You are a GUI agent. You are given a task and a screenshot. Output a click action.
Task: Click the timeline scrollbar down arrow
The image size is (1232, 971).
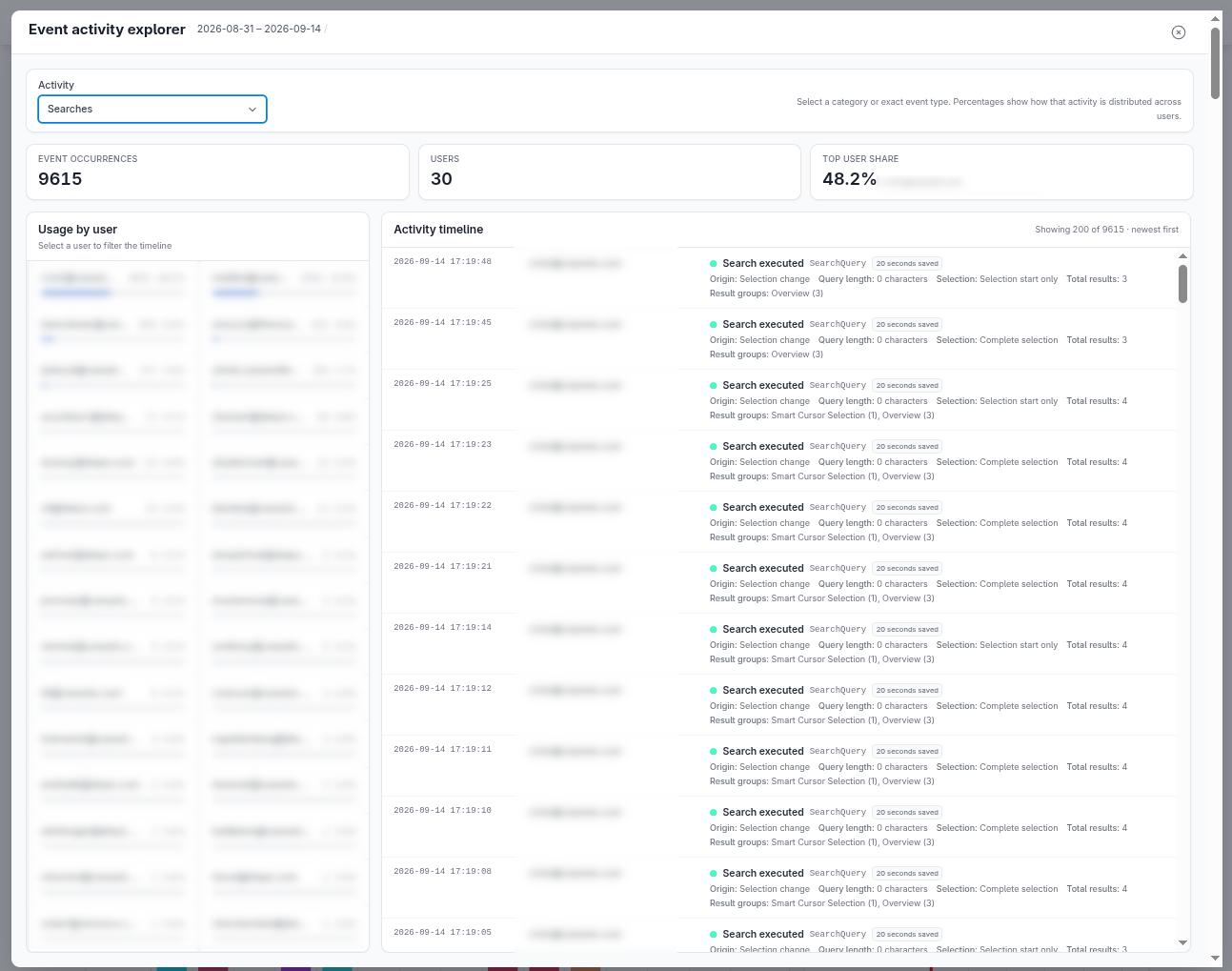[x=1182, y=943]
